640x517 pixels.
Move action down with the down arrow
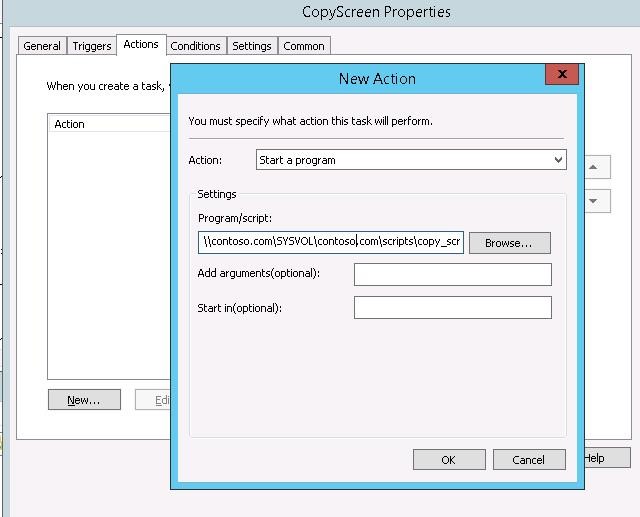[594, 201]
